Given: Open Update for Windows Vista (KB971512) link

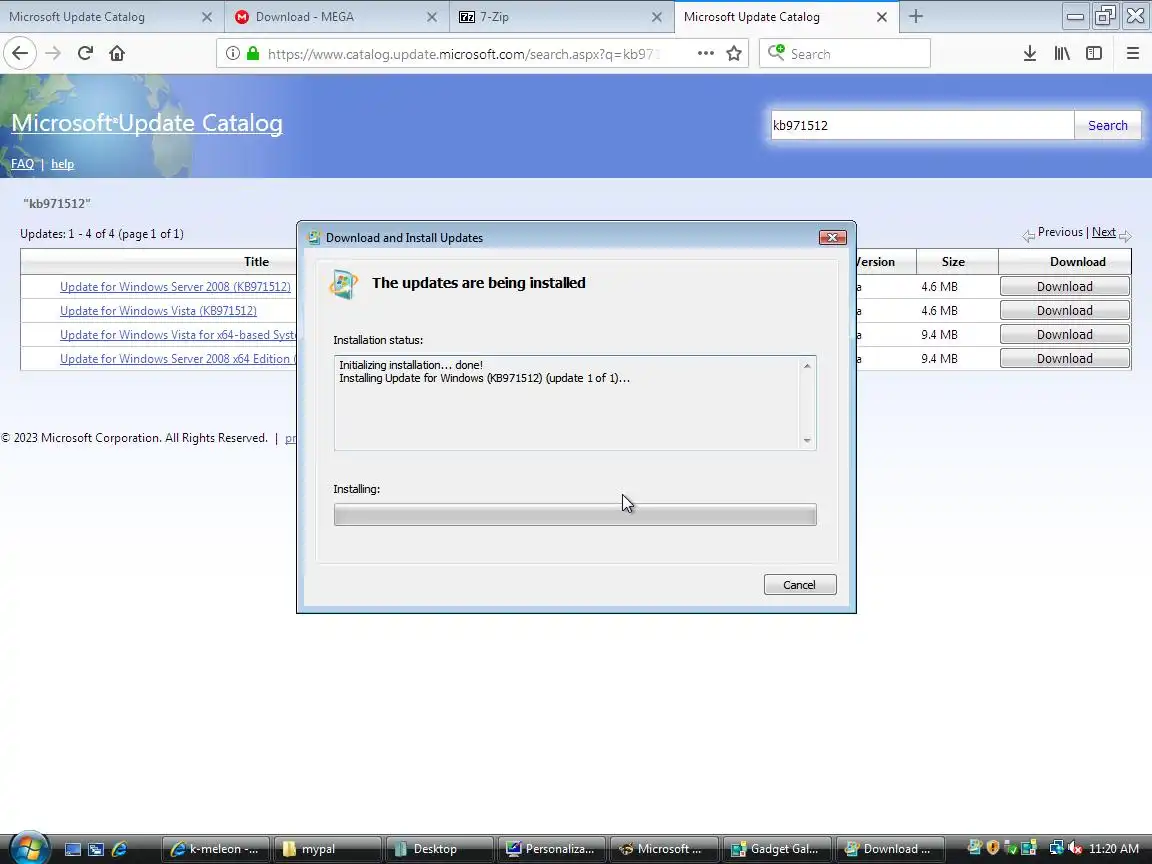Looking at the screenshot, I should [x=158, y=311].
